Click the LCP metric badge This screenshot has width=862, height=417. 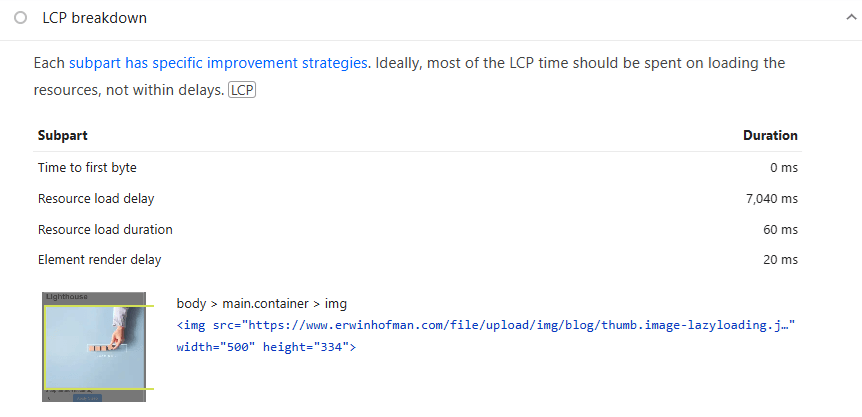click(x=242, y=91)
